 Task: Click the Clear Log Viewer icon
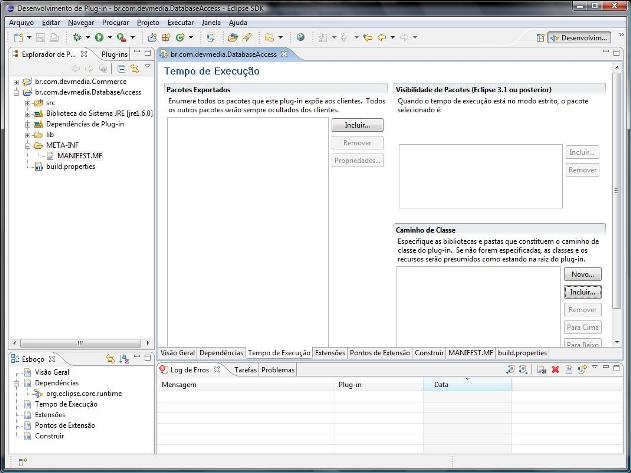pos(541,370)
